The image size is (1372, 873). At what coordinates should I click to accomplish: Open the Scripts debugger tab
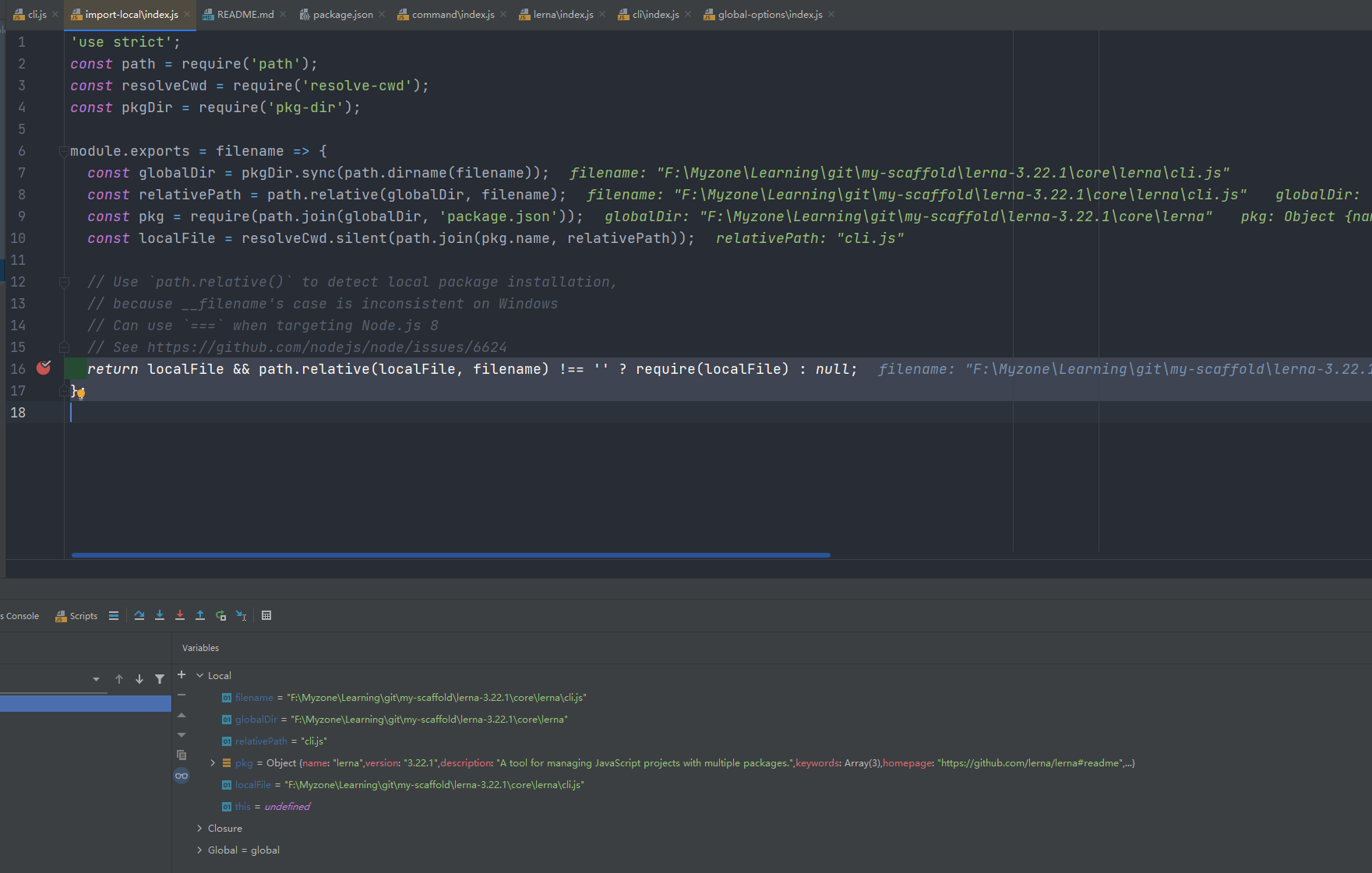point(76,616)
